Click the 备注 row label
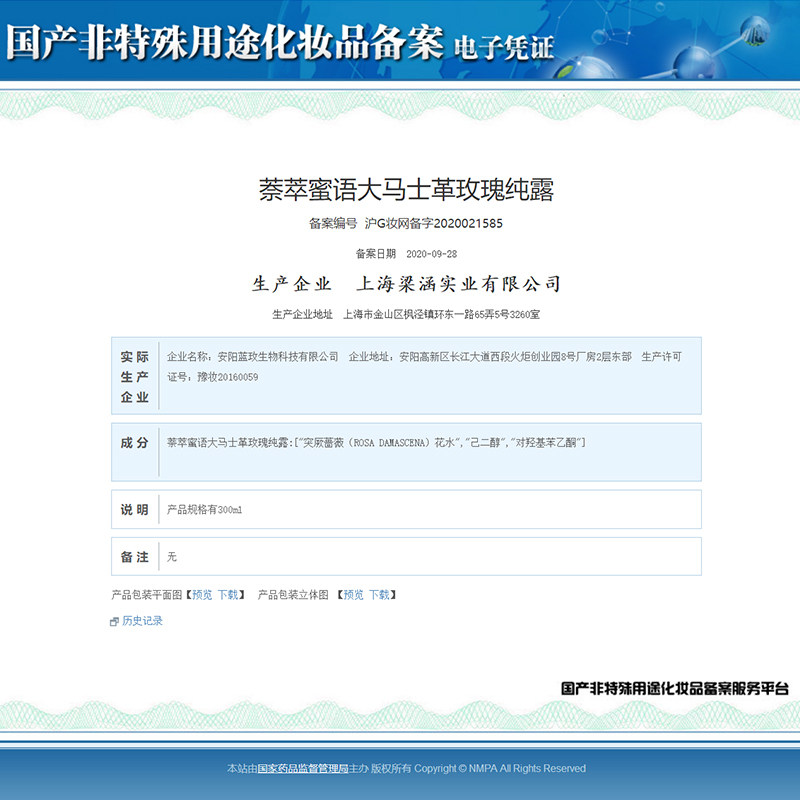800x800 pixels. [135, 557]
